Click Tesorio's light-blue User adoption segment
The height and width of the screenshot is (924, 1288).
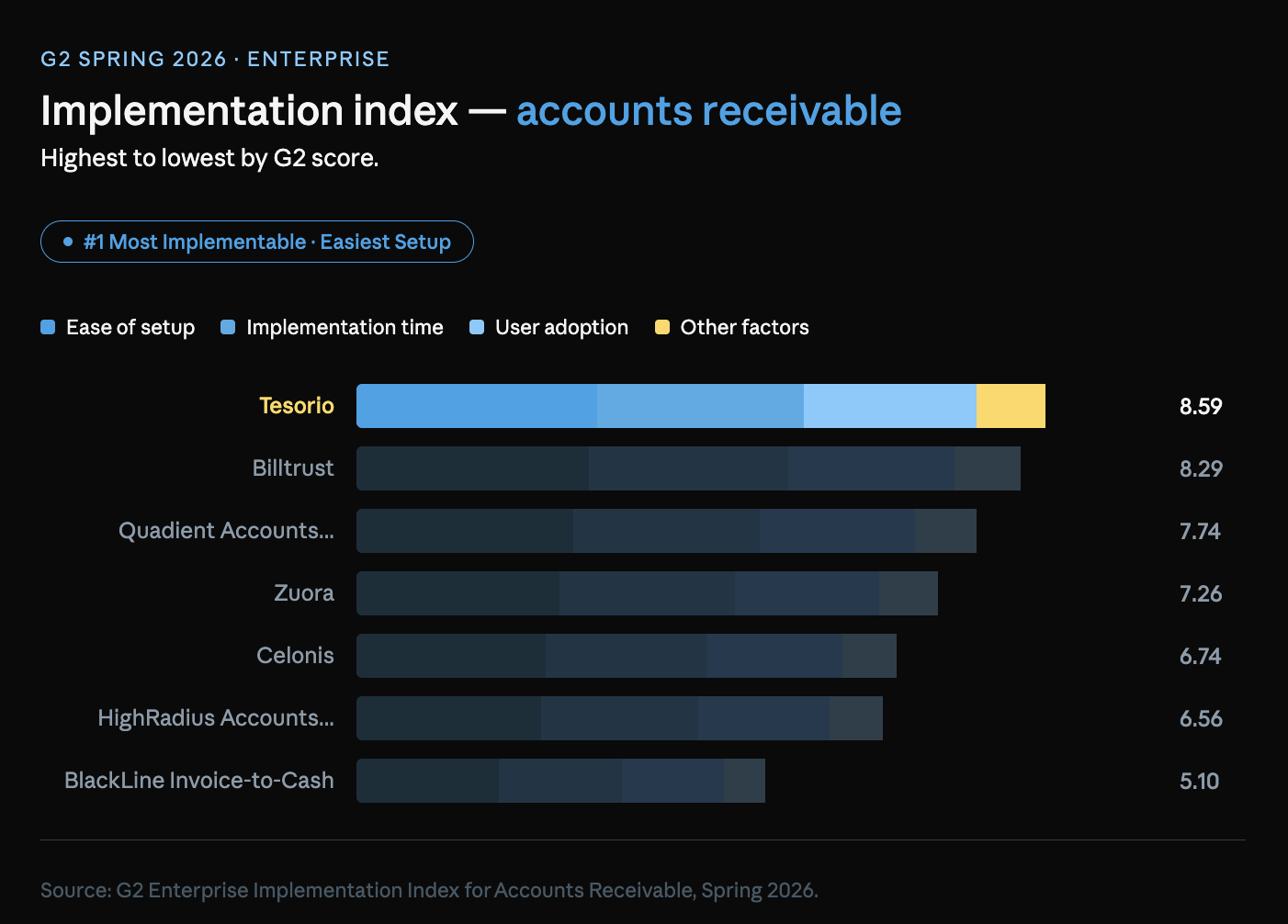[x=889, y=406]
